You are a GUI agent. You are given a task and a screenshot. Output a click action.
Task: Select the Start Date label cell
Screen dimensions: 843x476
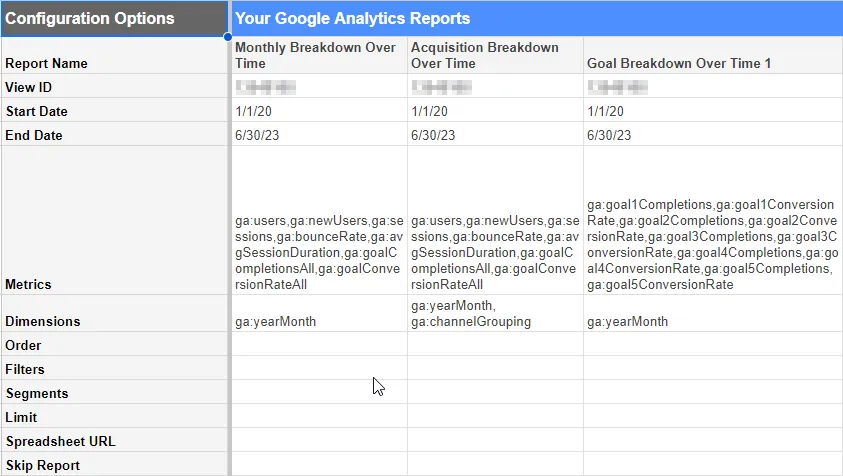114,110
